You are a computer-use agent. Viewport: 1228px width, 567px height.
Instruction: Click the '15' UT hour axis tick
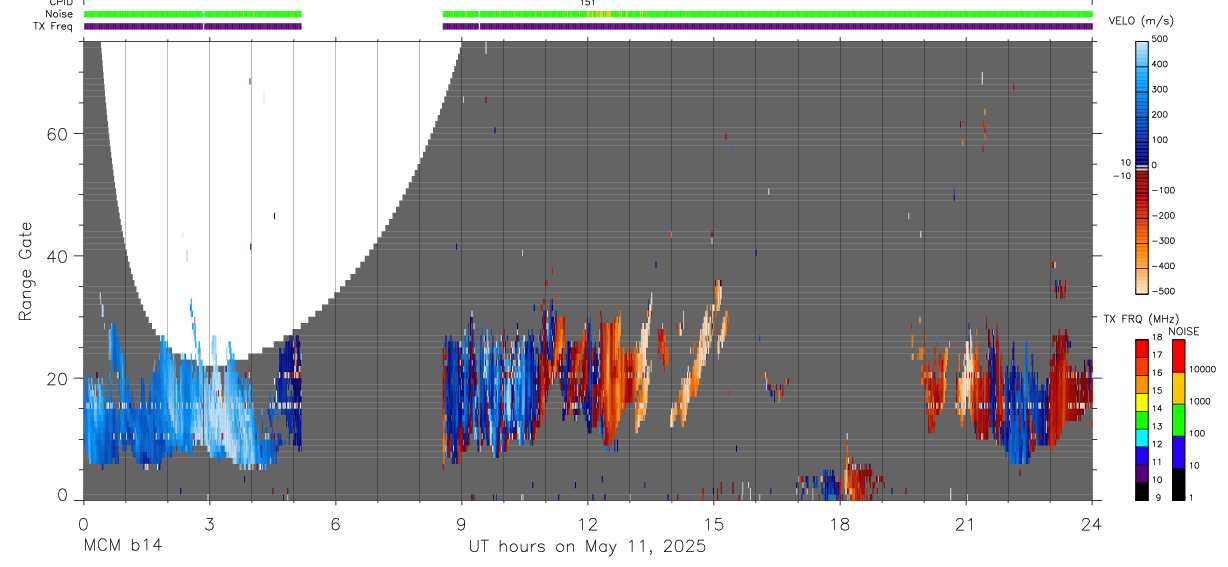[713, 523]
